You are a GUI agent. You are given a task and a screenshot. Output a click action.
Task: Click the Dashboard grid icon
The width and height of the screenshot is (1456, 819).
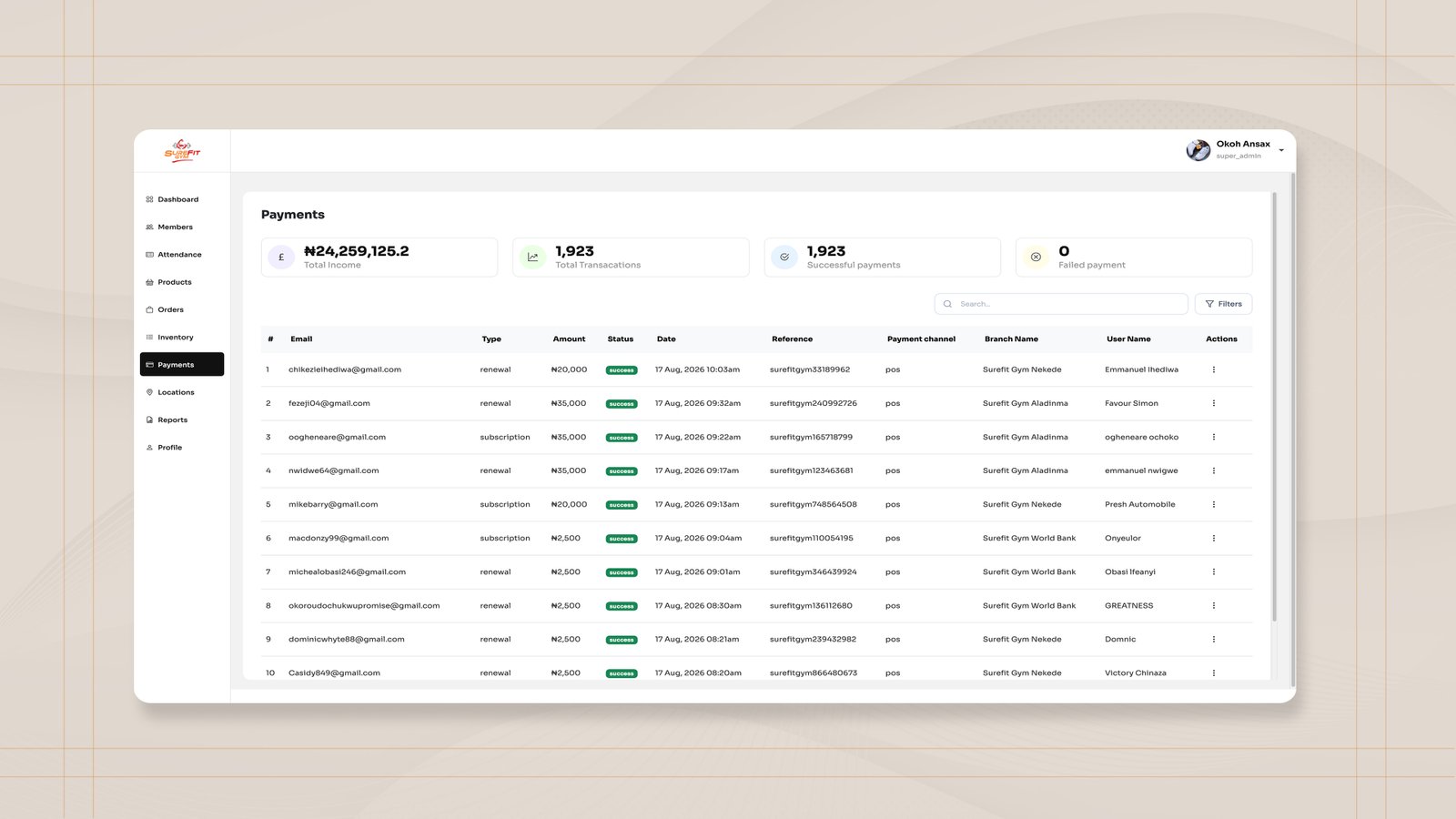(149, 199)
